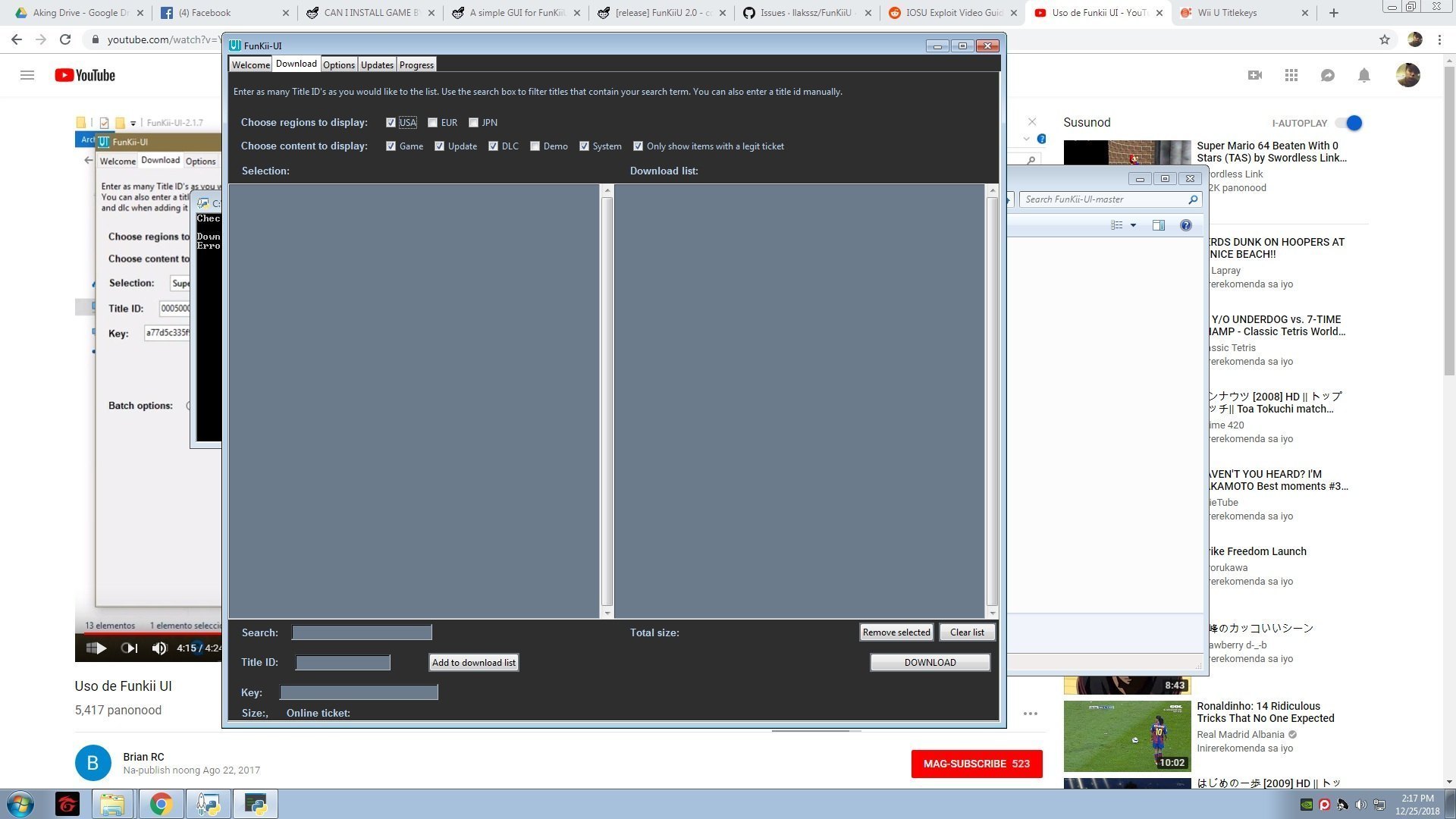Screen dimensions: 1456x819
Task: Bookmark this page with the star icon
Action: [x=1385, y=39]
